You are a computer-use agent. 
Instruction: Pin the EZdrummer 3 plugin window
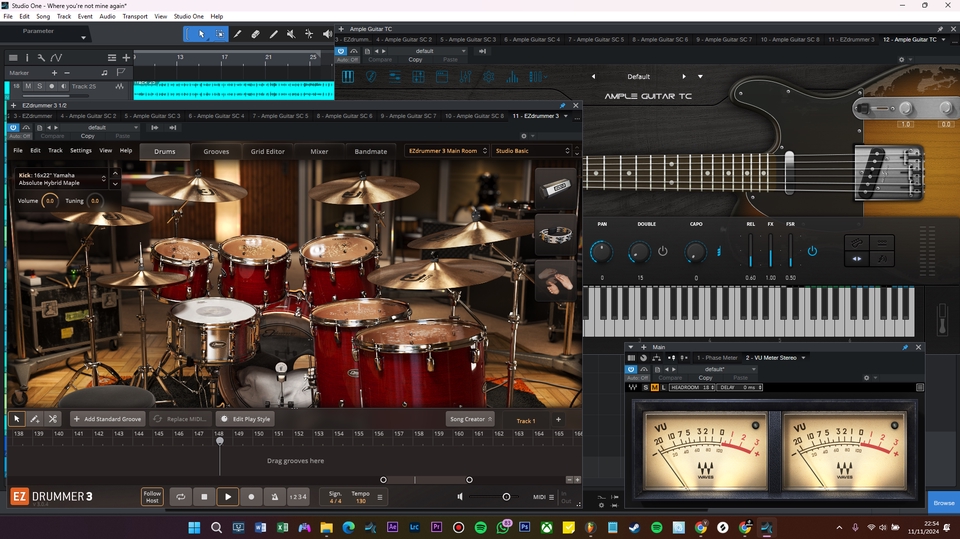(563, 105)
